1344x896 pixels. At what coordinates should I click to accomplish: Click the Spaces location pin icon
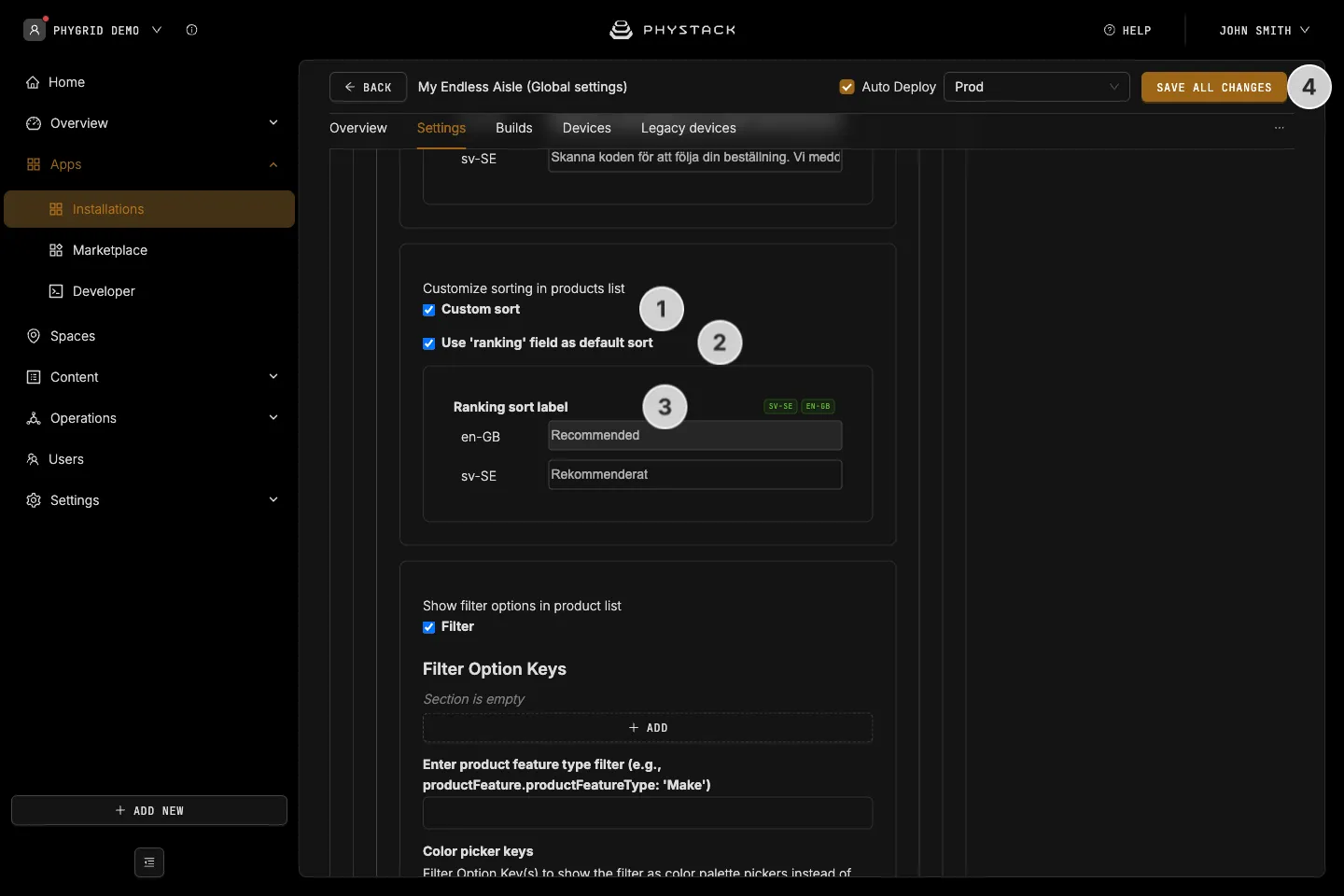coord(34,336)
